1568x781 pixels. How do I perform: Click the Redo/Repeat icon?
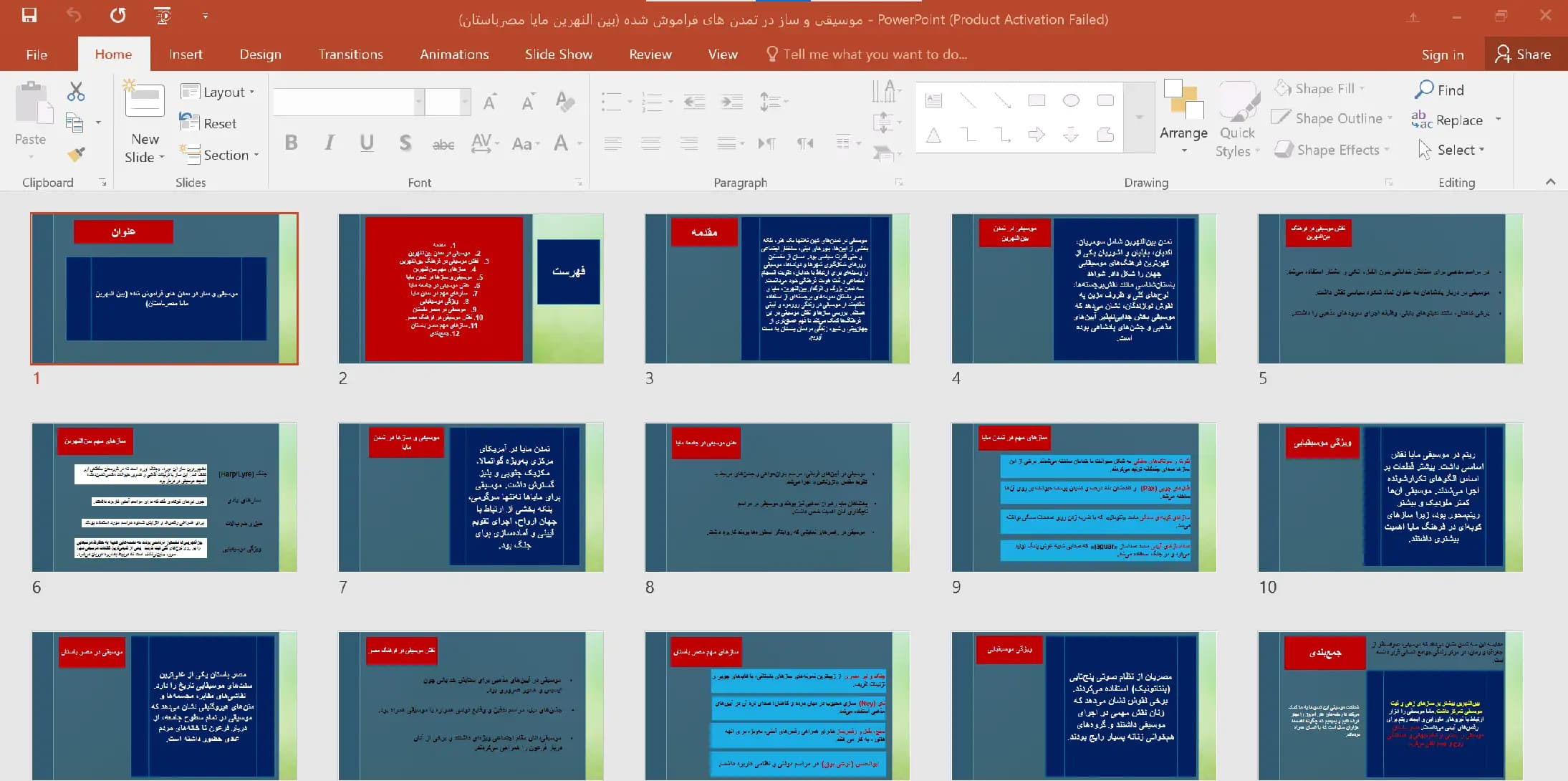pos(118,15)
